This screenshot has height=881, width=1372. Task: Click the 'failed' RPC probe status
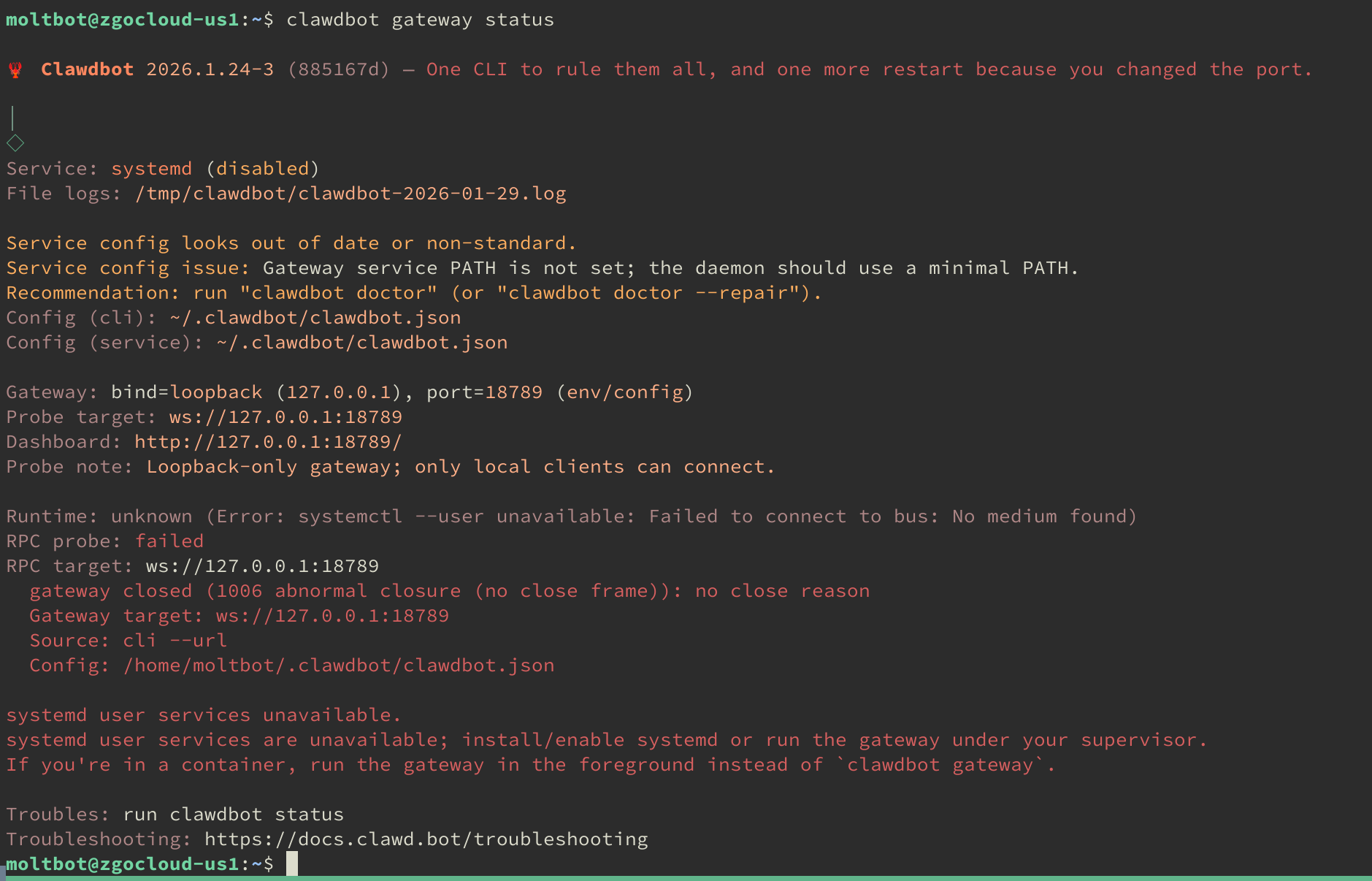pyautogui.click(x=169, y=541)
